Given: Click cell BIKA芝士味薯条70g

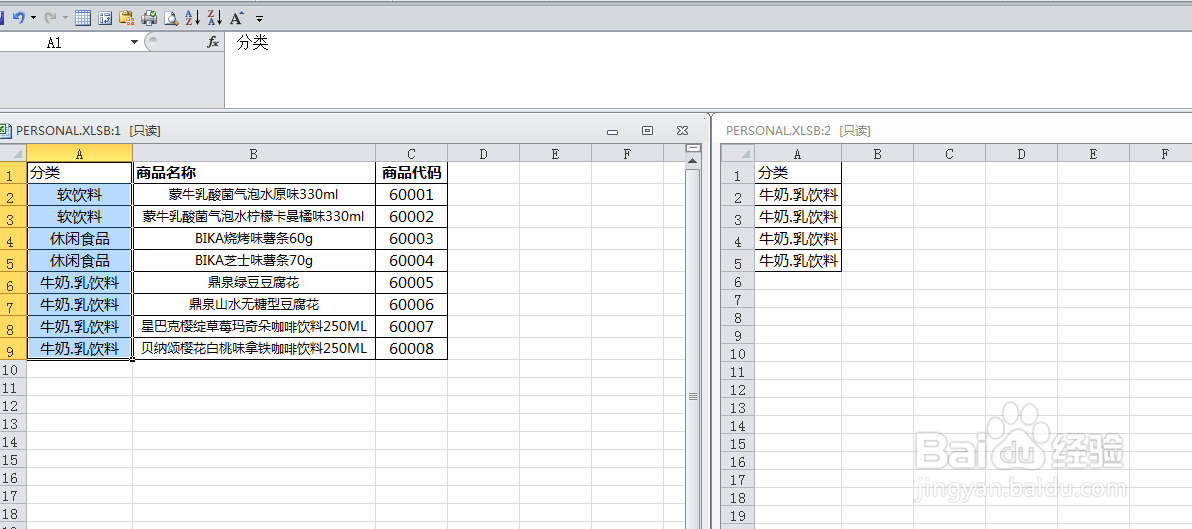Looking at the screenshot, I should [254, 261].
